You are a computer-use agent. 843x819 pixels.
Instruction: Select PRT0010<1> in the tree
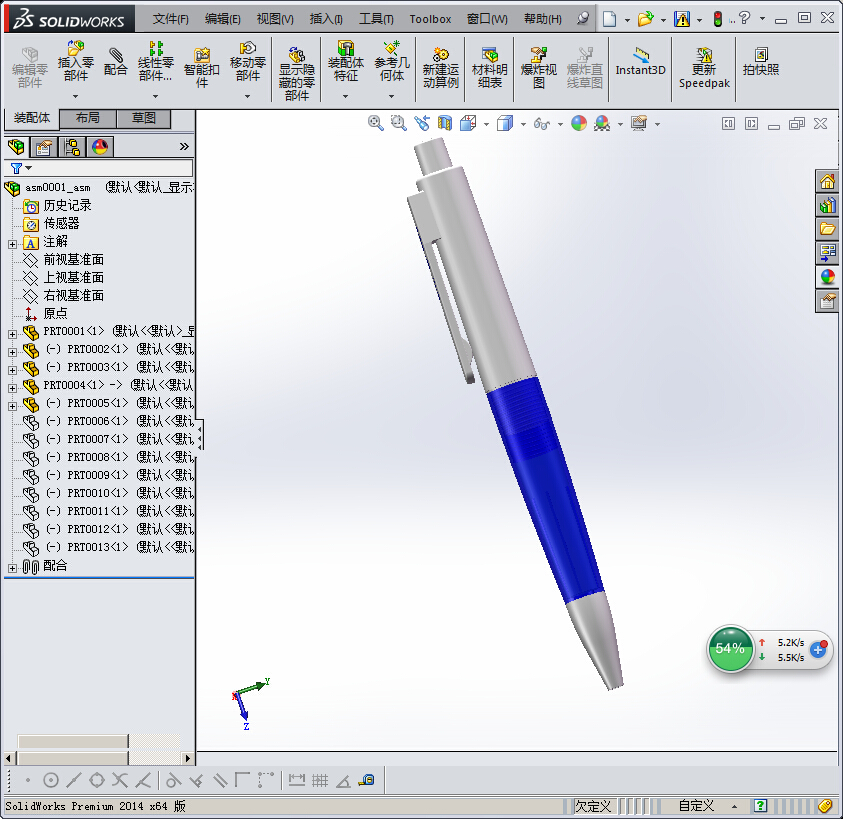98,493
